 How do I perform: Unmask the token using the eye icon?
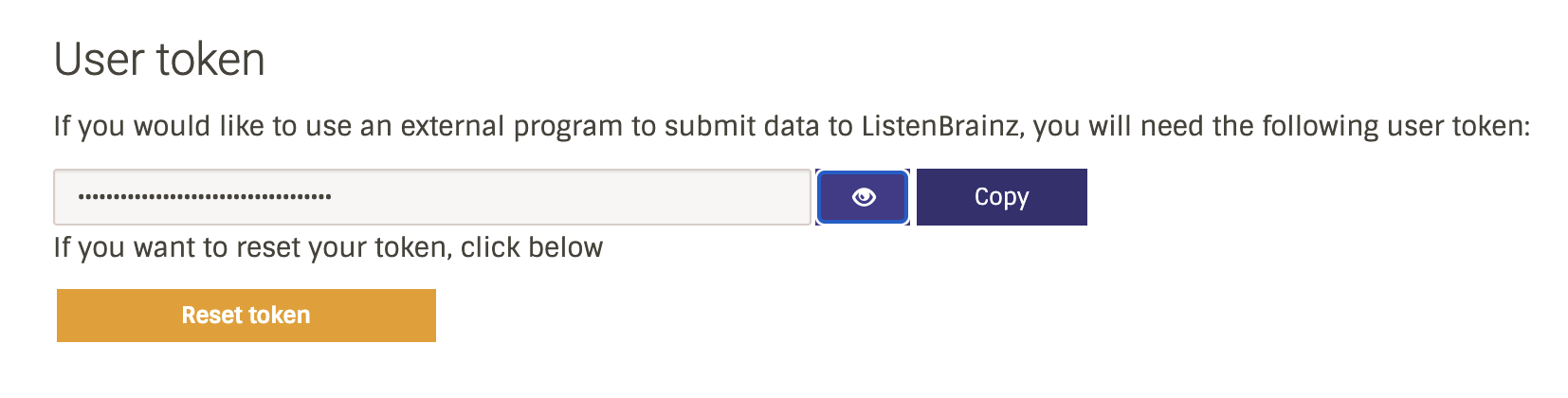[x=863, y=197]
